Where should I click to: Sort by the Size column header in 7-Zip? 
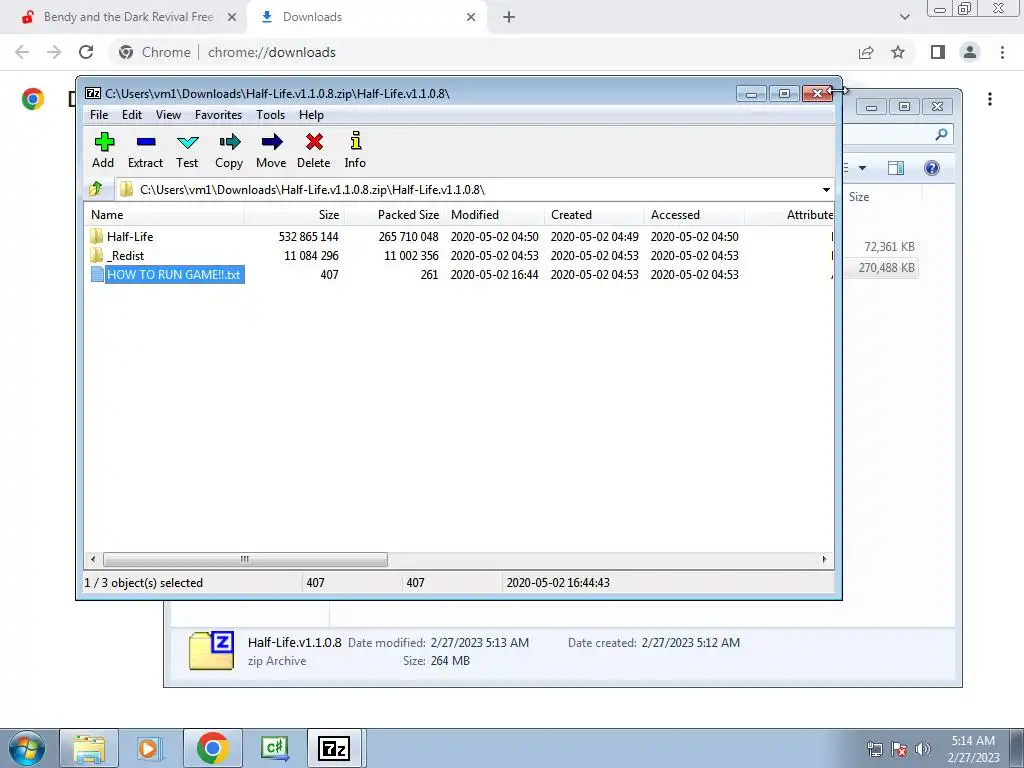click(294, 215)
